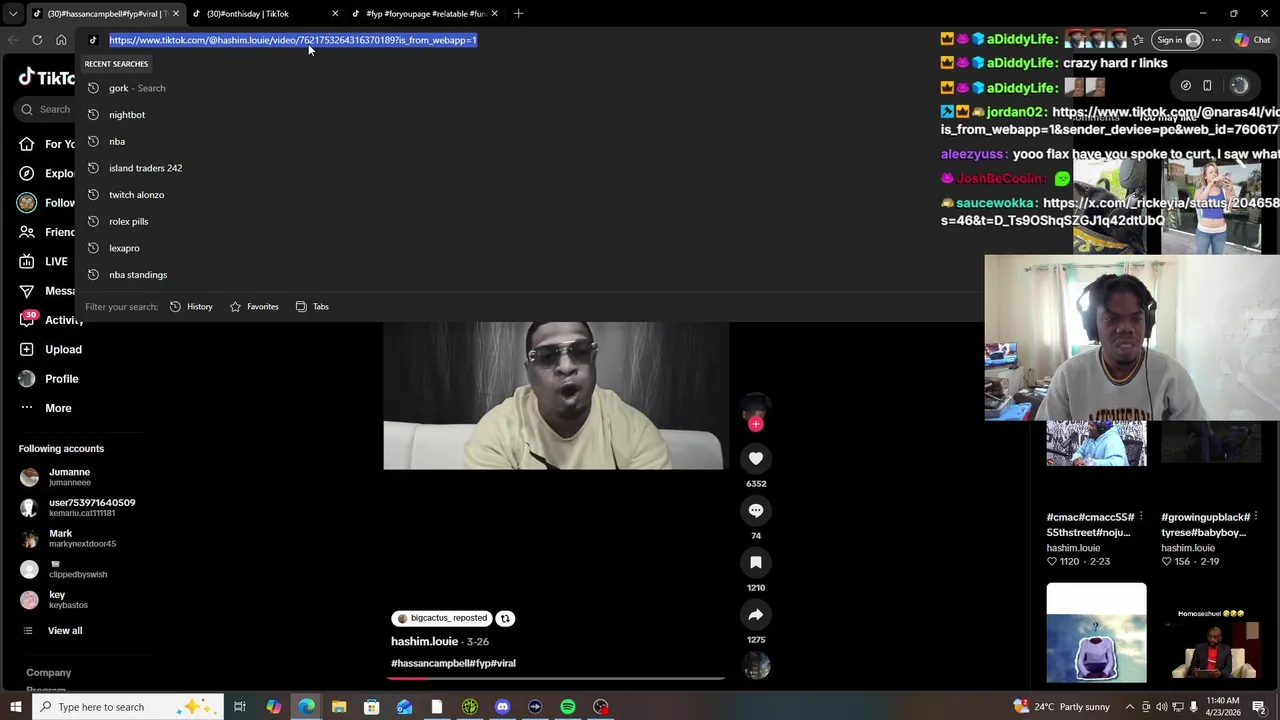Close the #hassancampbell TikTok tab
The width and height of the screenshot is (1280, 720).
point(176,13)
